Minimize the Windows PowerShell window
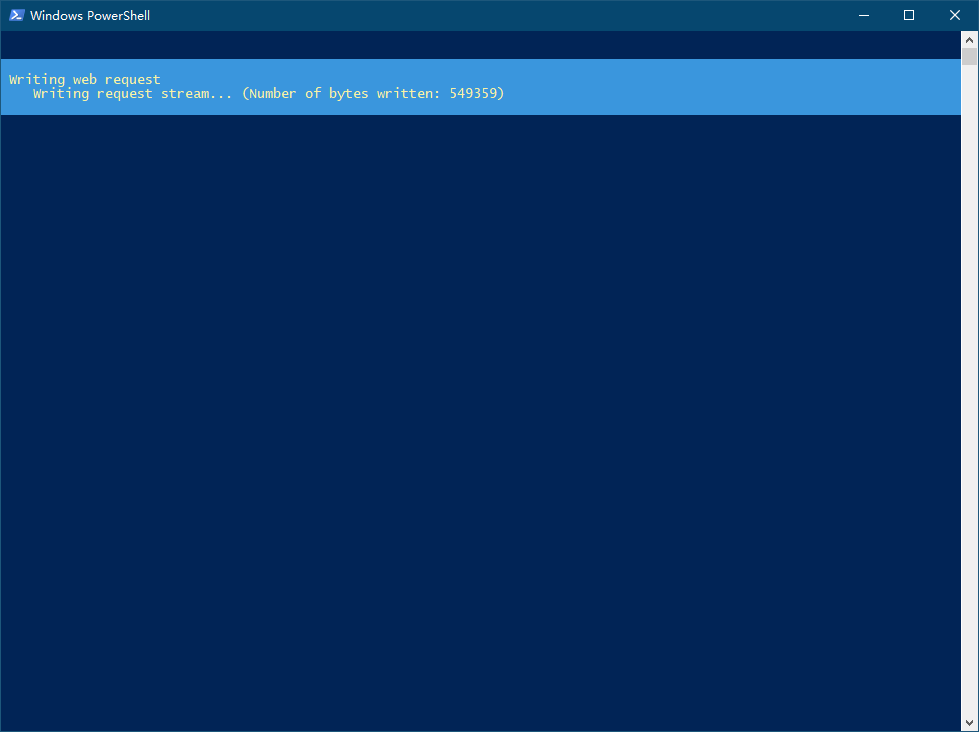979x732 pixels. coord(863,15)
